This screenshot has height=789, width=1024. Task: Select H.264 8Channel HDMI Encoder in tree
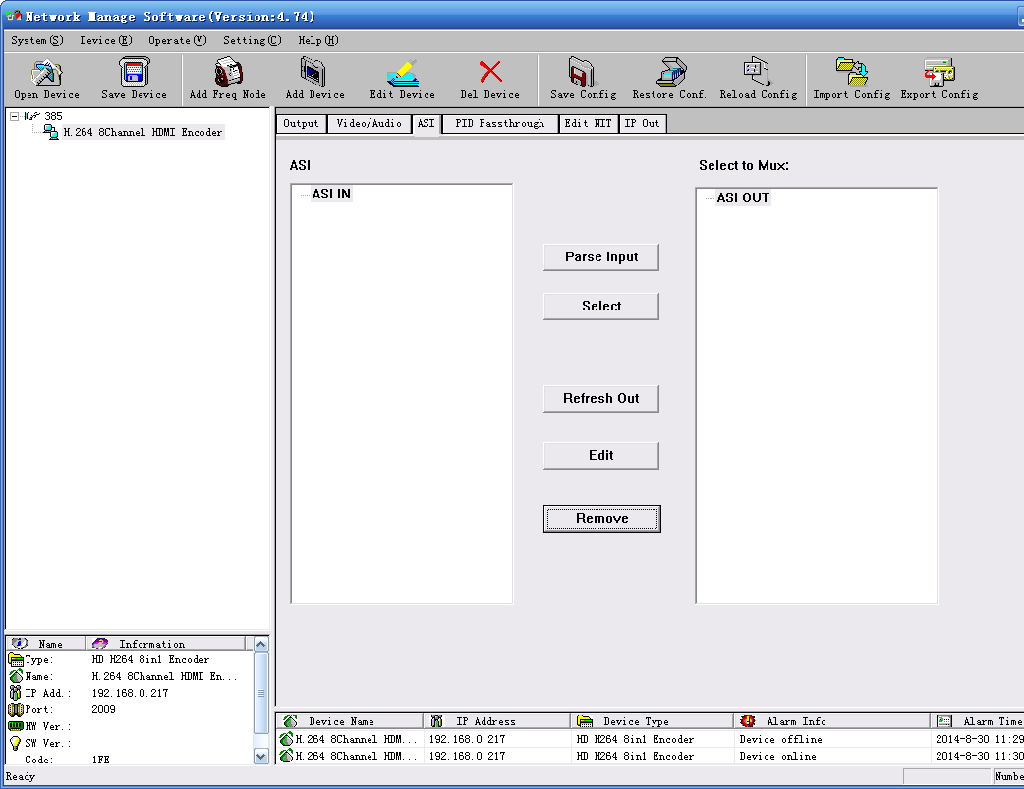tap(143, 132)
